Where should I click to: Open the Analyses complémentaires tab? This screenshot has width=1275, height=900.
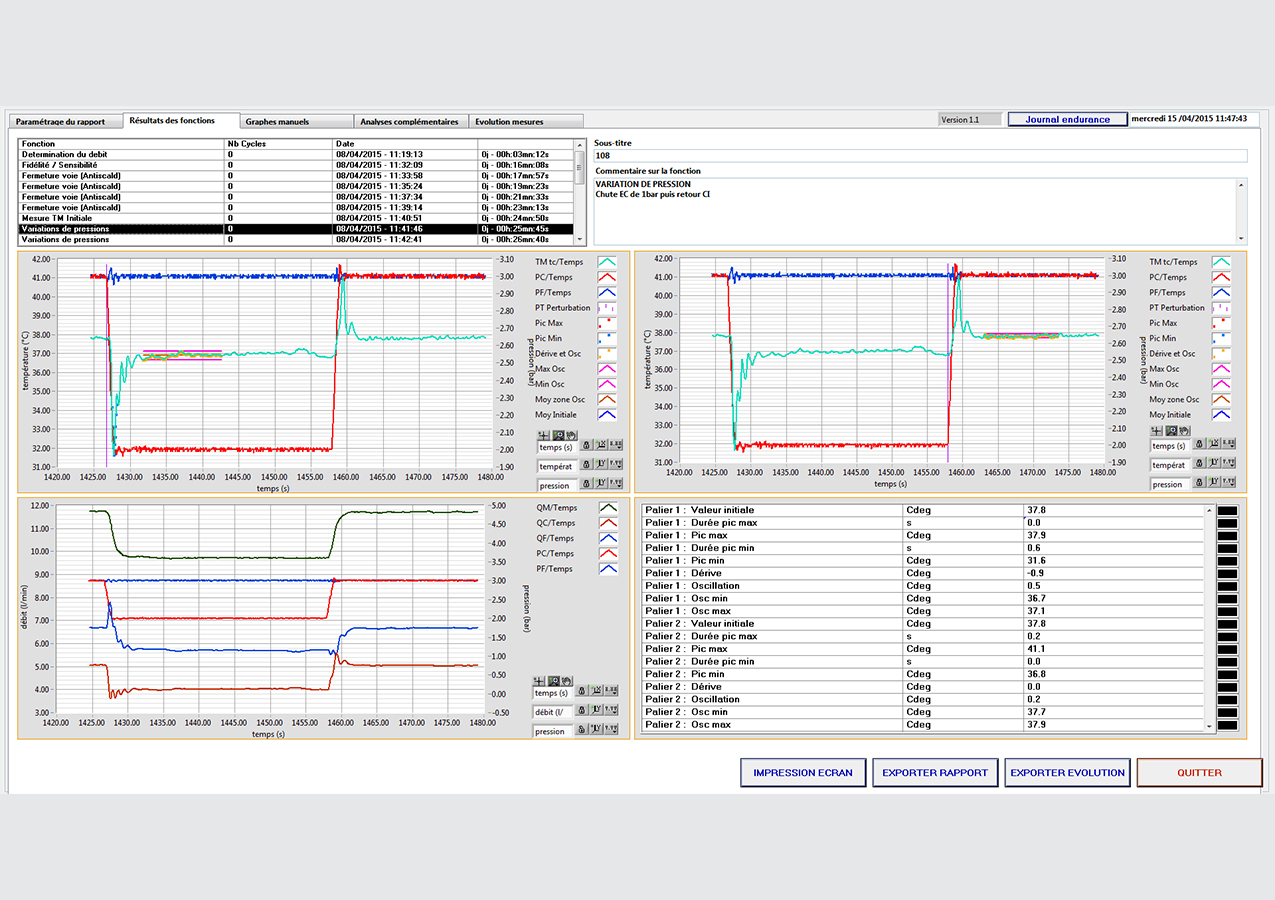point(409,121)
